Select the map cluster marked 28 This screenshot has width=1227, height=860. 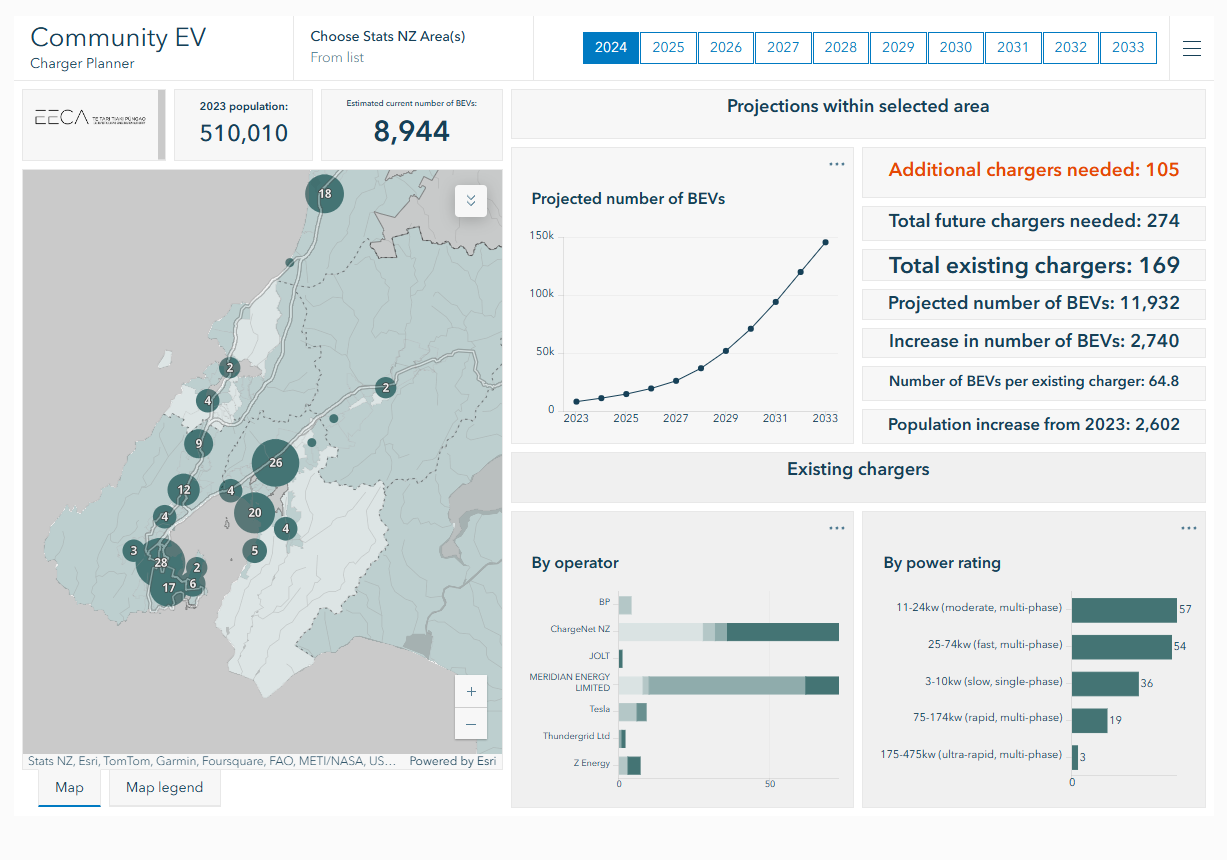[x=161, y=564]
